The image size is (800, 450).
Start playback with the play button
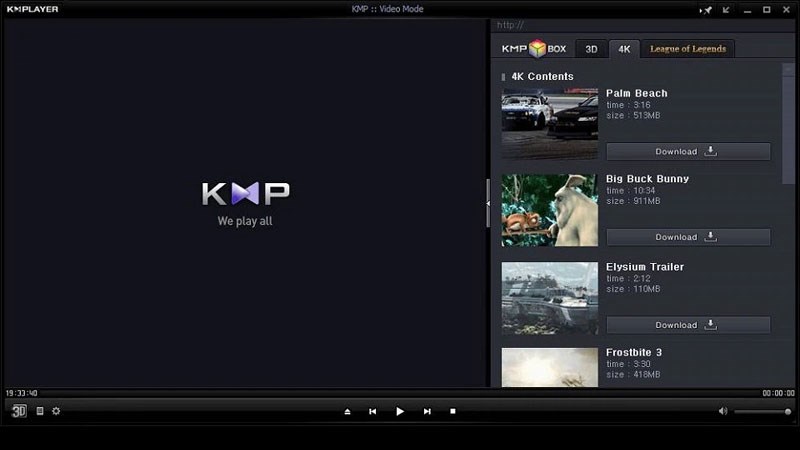400,411
